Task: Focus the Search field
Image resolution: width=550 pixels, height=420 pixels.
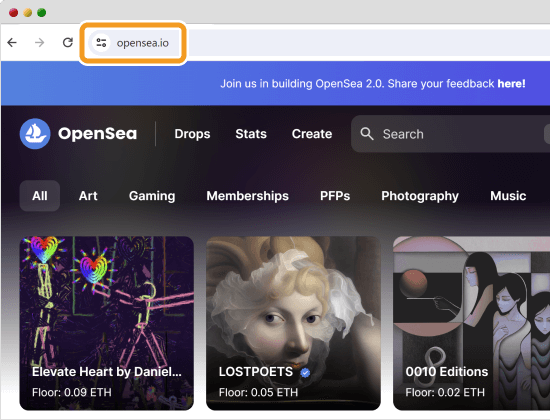Action: 450,134
